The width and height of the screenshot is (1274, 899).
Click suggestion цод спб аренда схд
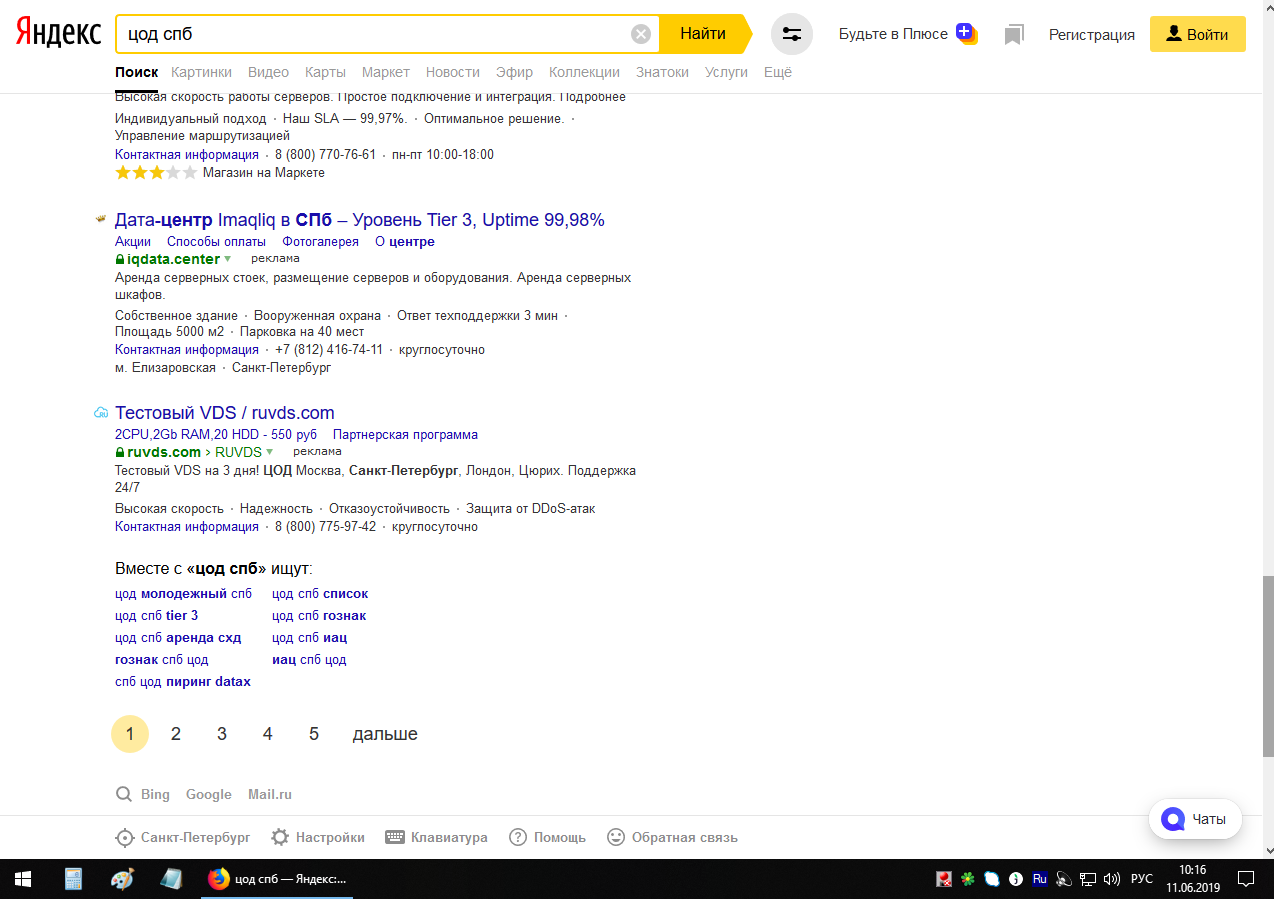click(178, 638)
